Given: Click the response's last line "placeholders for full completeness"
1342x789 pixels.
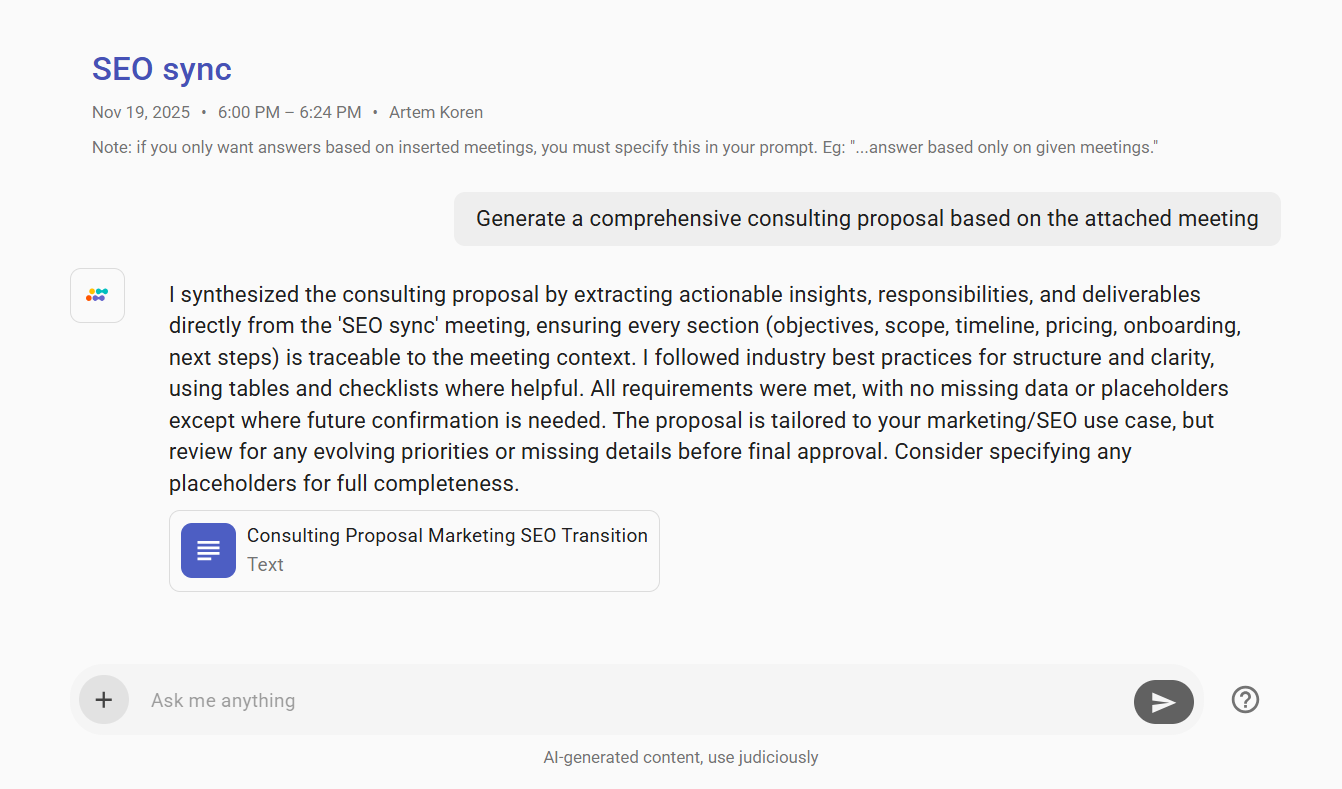Looking at the screenshot, I should click(x=343, y=484).
